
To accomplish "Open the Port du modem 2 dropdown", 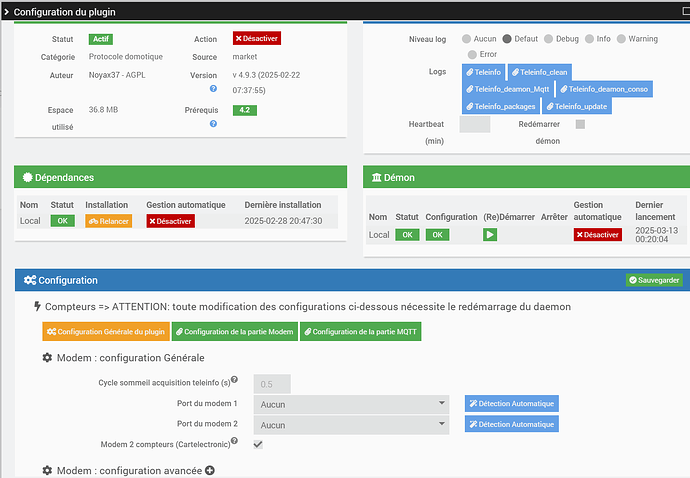I will 351,425.
